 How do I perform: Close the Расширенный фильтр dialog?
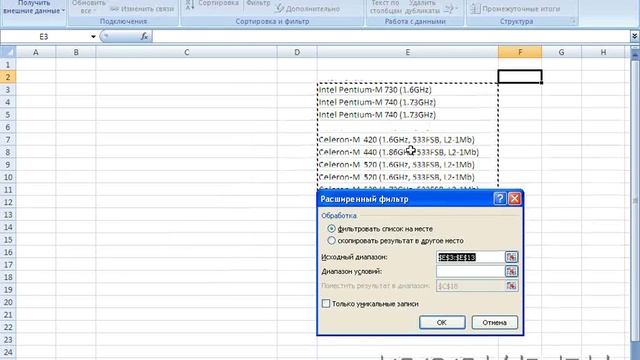coord(514,199)
